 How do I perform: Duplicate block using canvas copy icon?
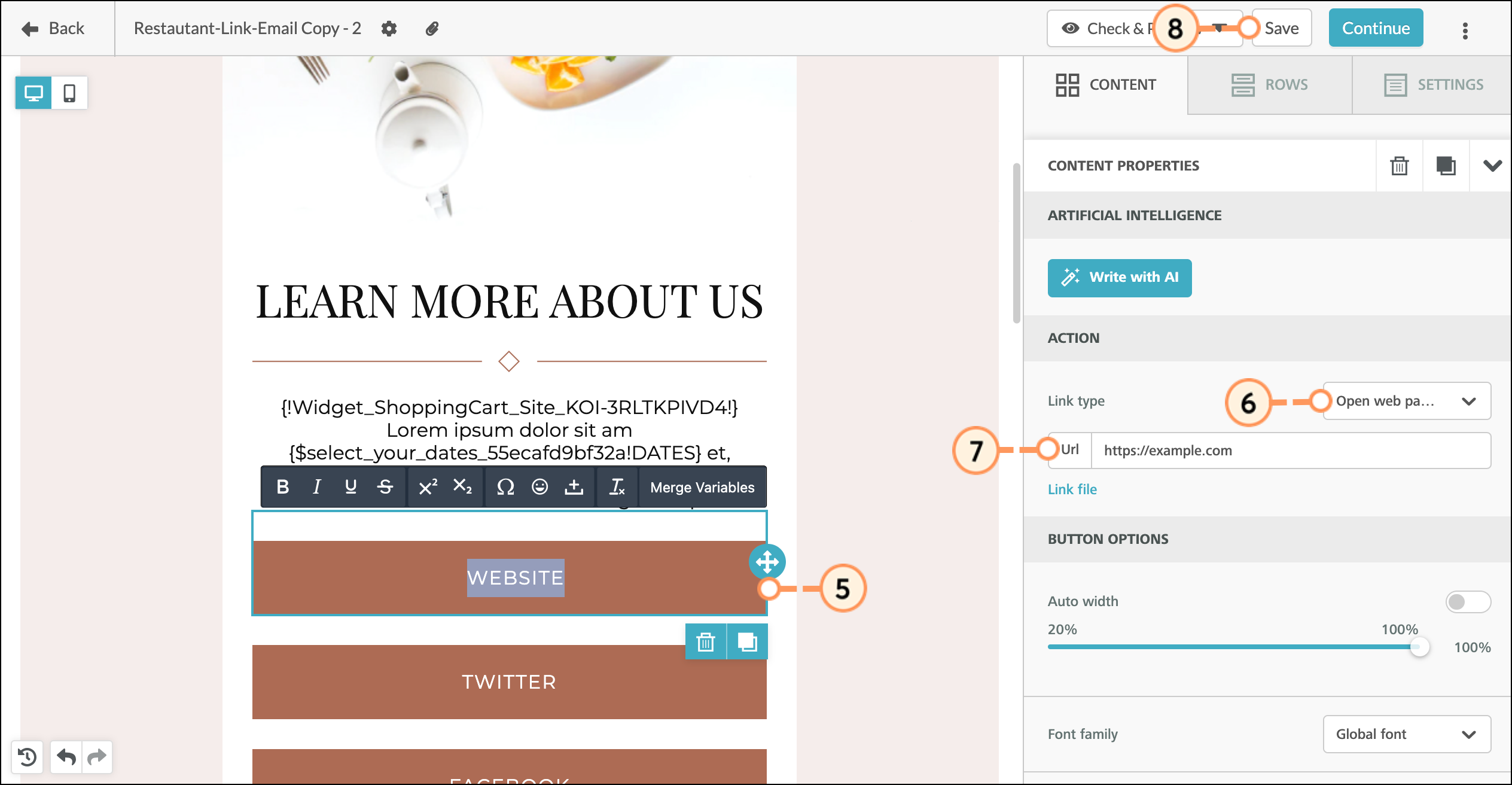point(747,641)
